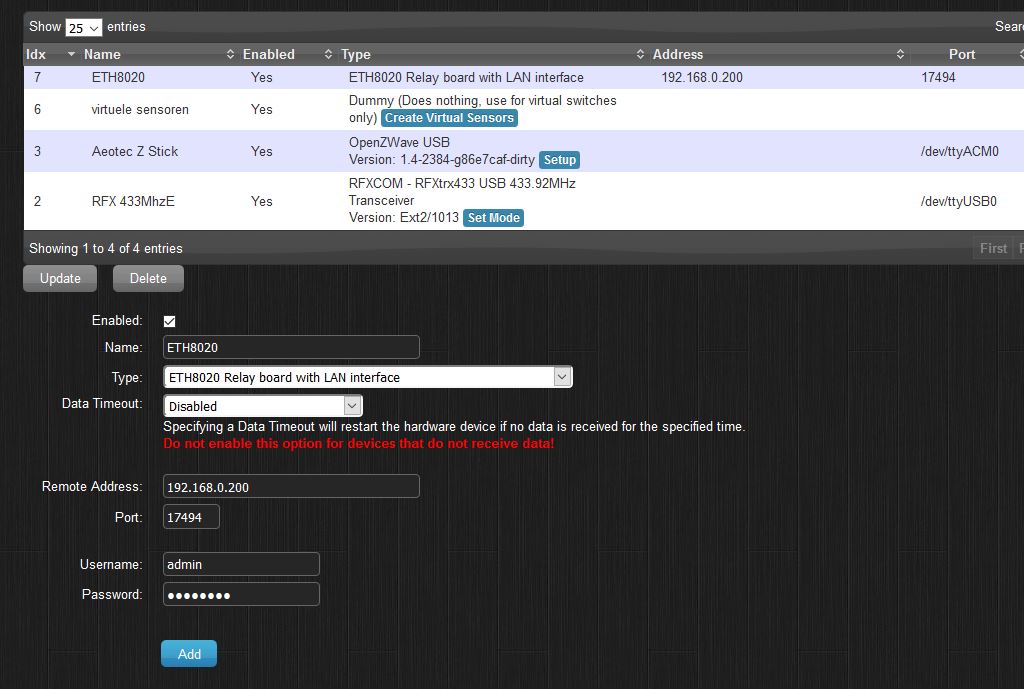Click the Username field containing admin
This screenshot has width=1024, height=689.
coord(241,564)
